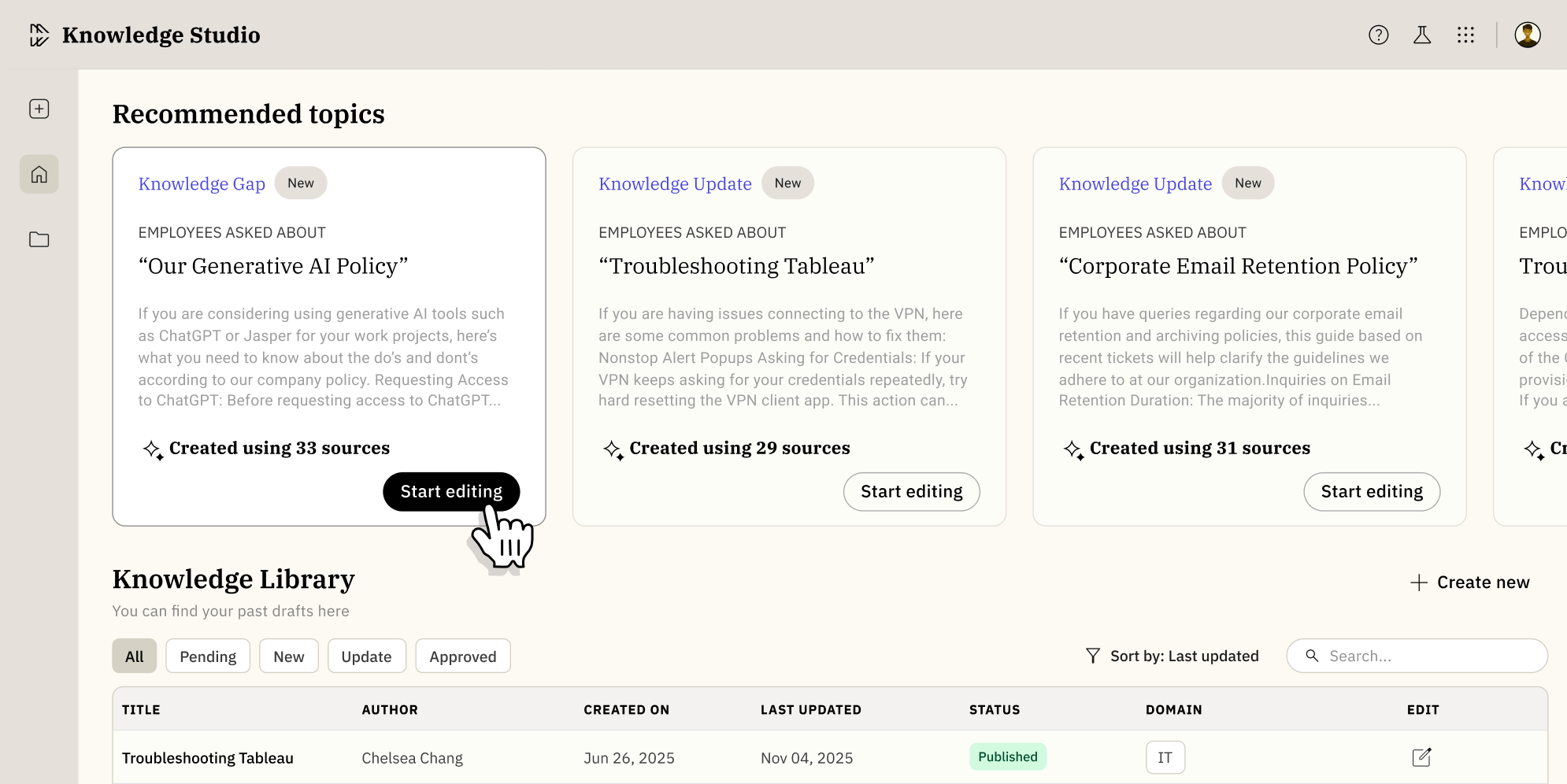Switch to the New tab

[288, 656]
